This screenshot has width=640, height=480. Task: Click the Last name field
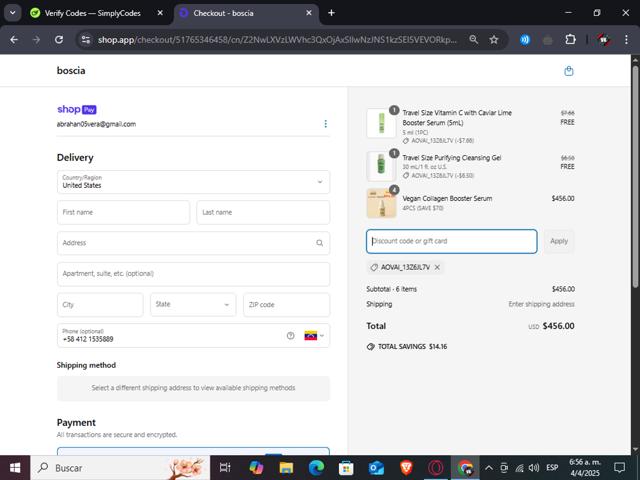(263, 212)
